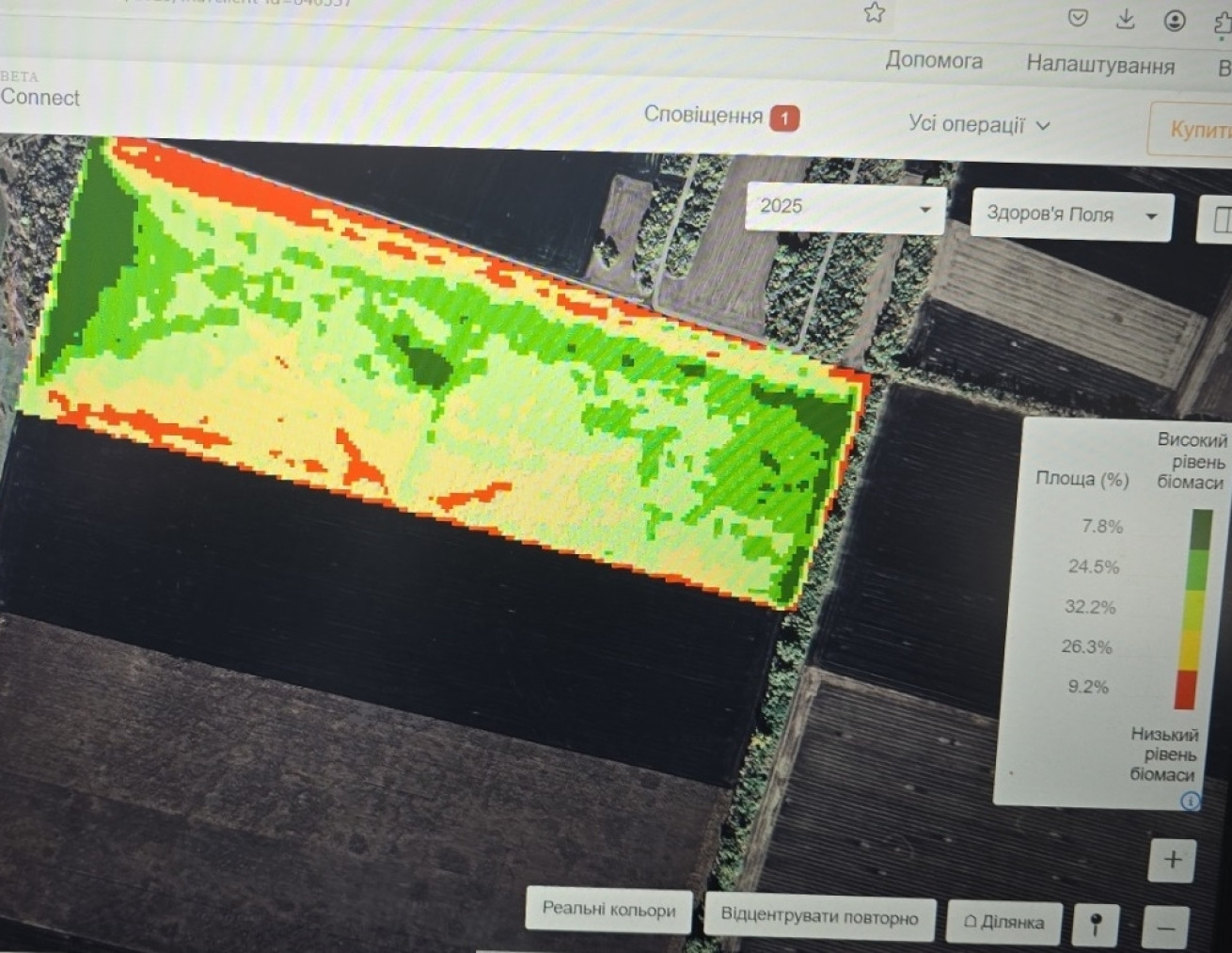Click the browser account profile icon
The width and height of the screenshot is (1232, 953).
[1175, 21]
